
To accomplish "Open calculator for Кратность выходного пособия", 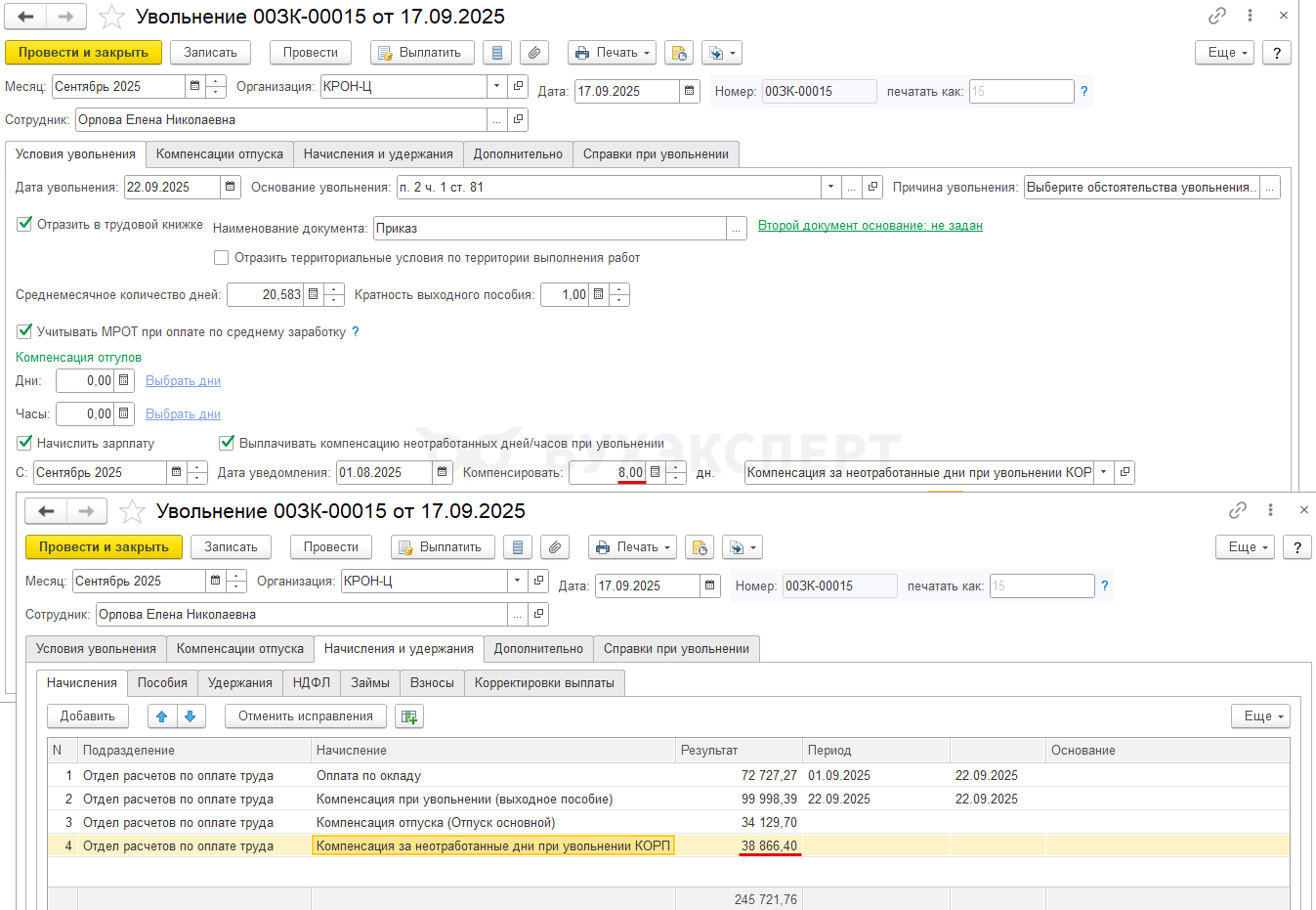I will click(599, 294).
